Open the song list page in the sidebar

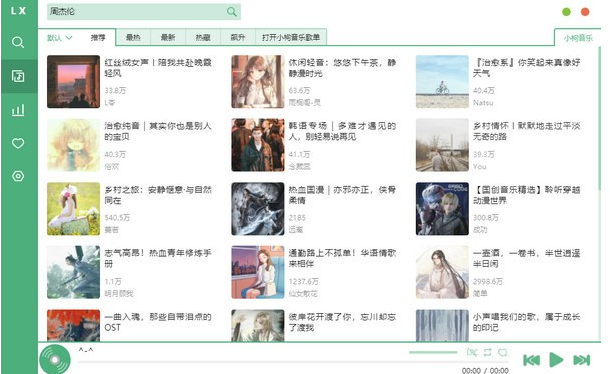point(18,76)
